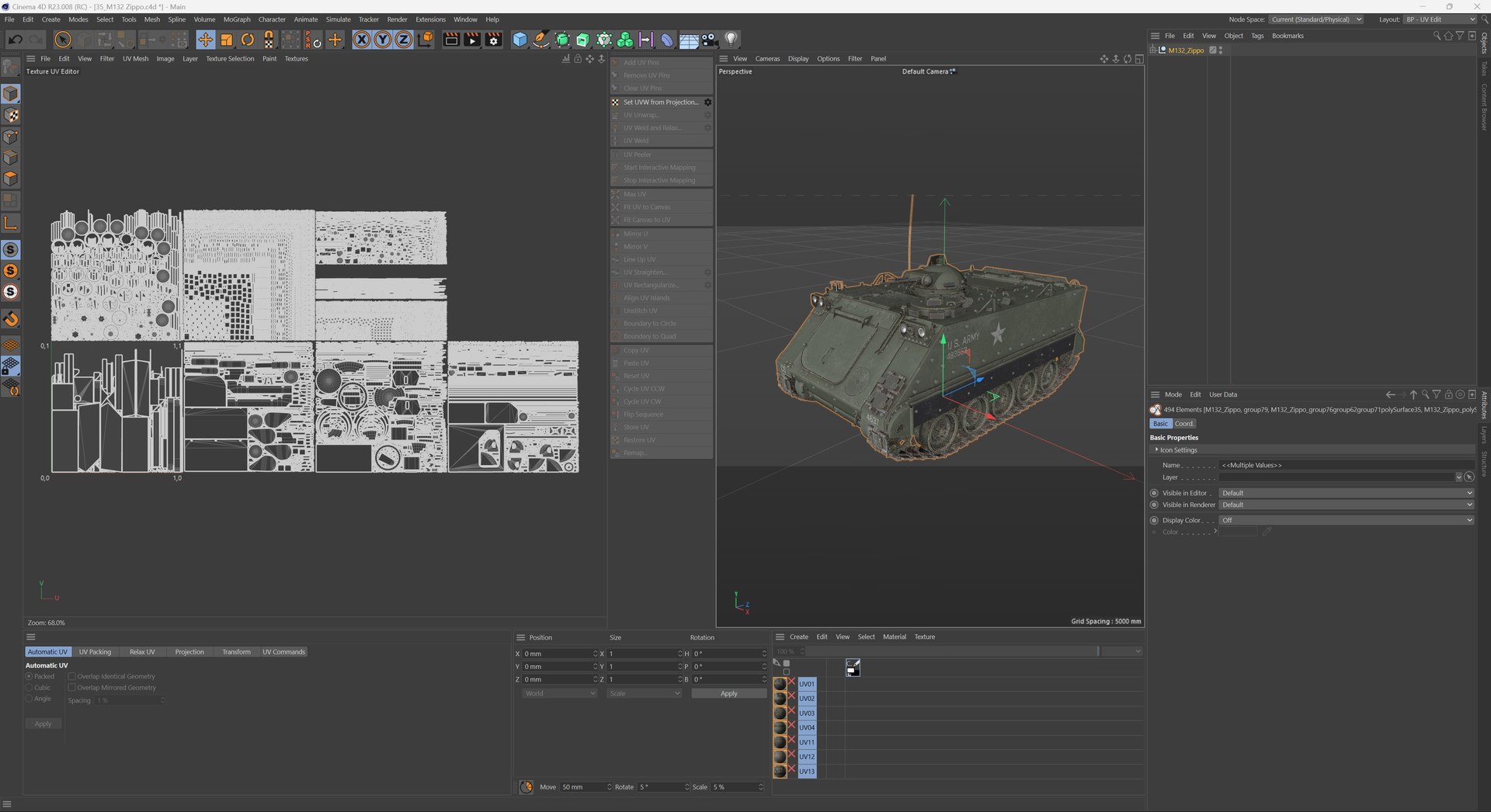
Task: Open the Layout dropdown
Action: [x=1441, y=19]
